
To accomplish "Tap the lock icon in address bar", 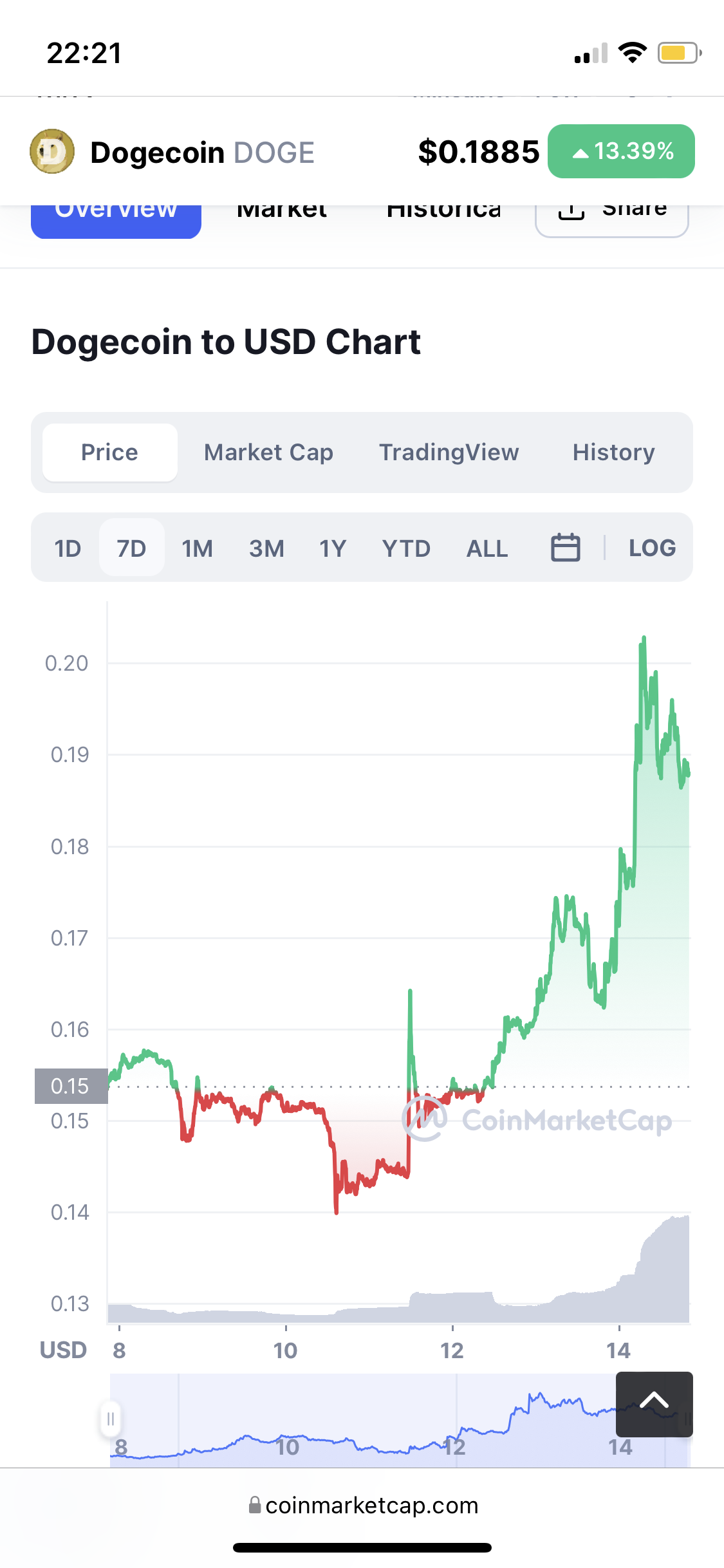I will pos(255,1505).
